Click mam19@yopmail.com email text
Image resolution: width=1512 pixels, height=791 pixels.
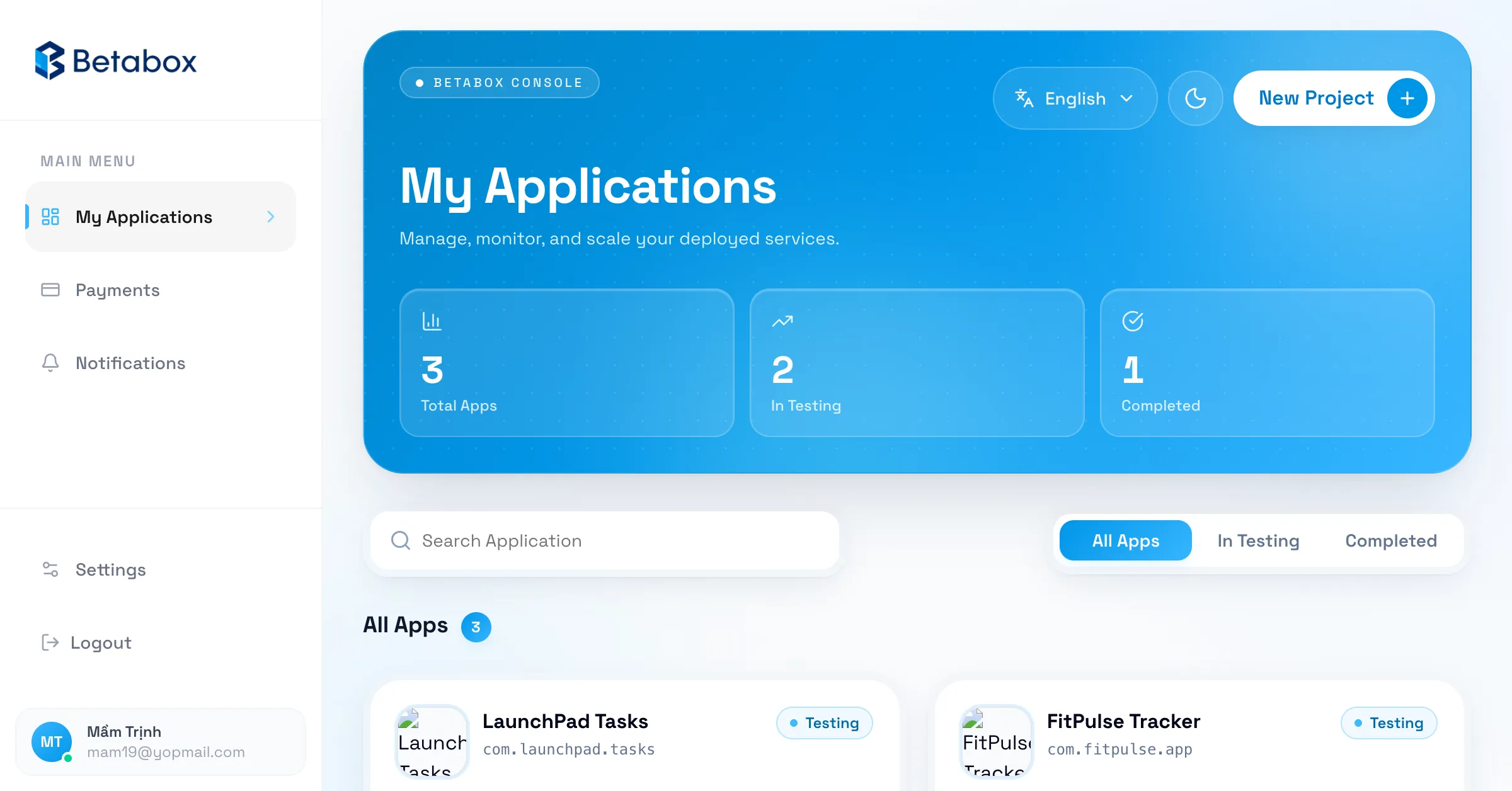point(166,752)
